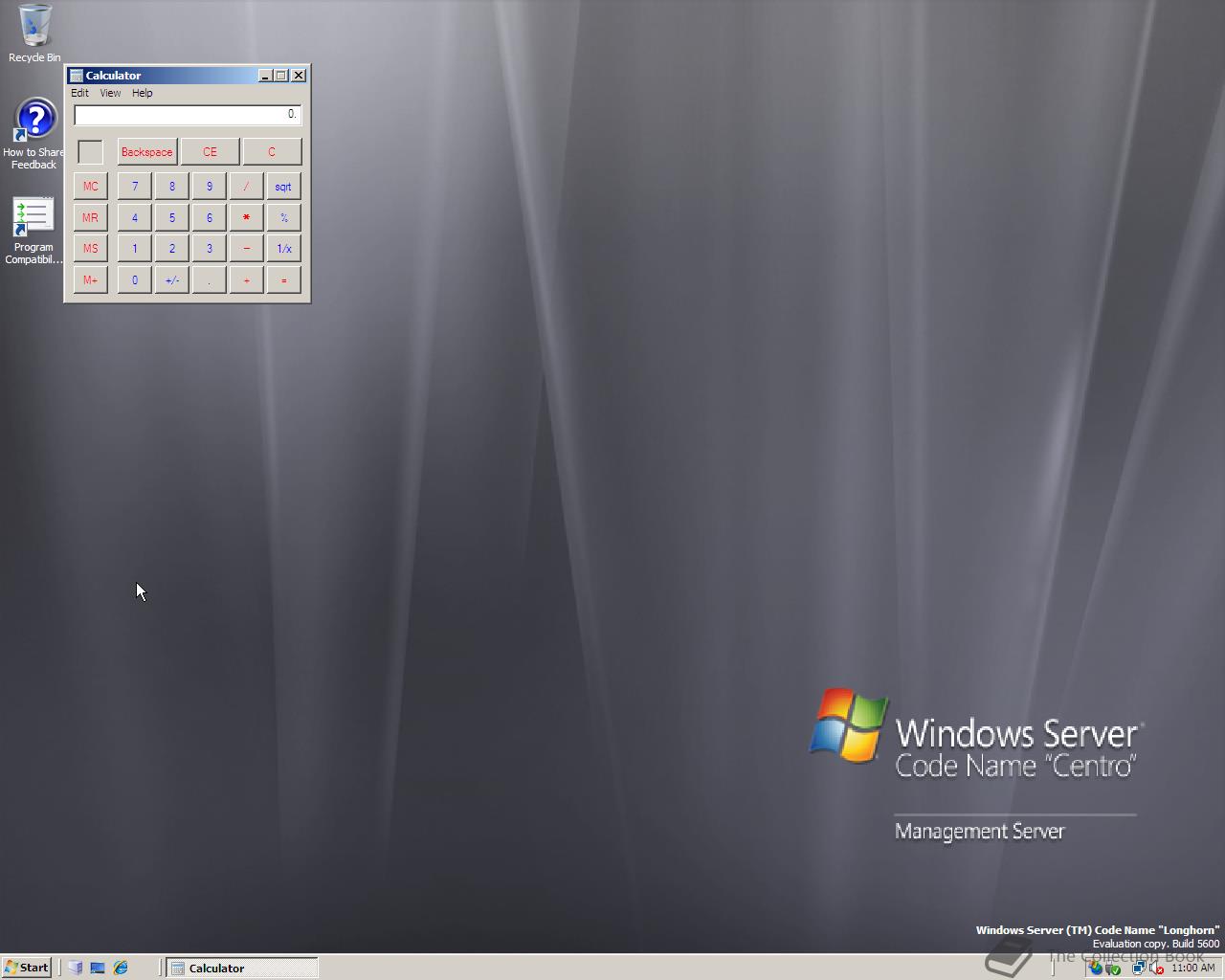The height and width of the screenshot is (980, 1225).
Task: Open the Edit menu in Calculator
Action: pos(79,93)
